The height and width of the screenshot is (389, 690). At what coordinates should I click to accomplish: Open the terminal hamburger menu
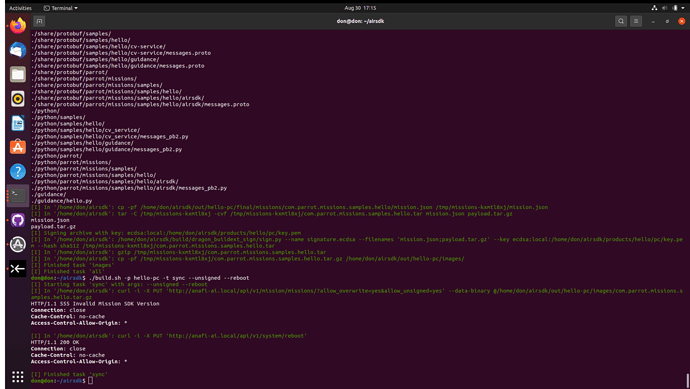point(636,21)
